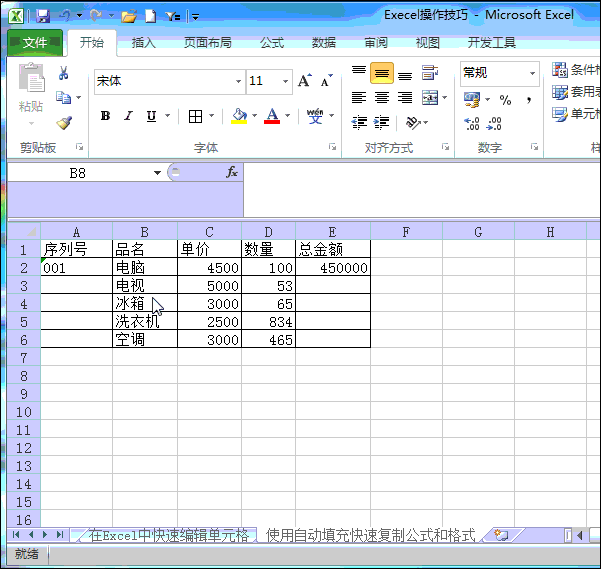The height and width of the screenshot is (569, 601).
Task: Switch to 数据 Data tab
Action: [324, 43]
